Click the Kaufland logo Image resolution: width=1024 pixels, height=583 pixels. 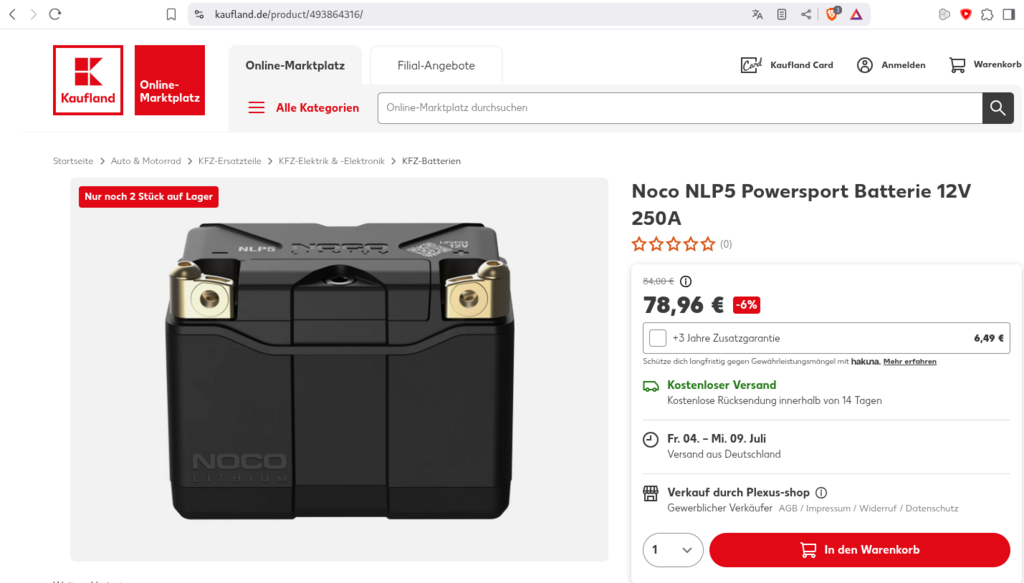(88, 80)
